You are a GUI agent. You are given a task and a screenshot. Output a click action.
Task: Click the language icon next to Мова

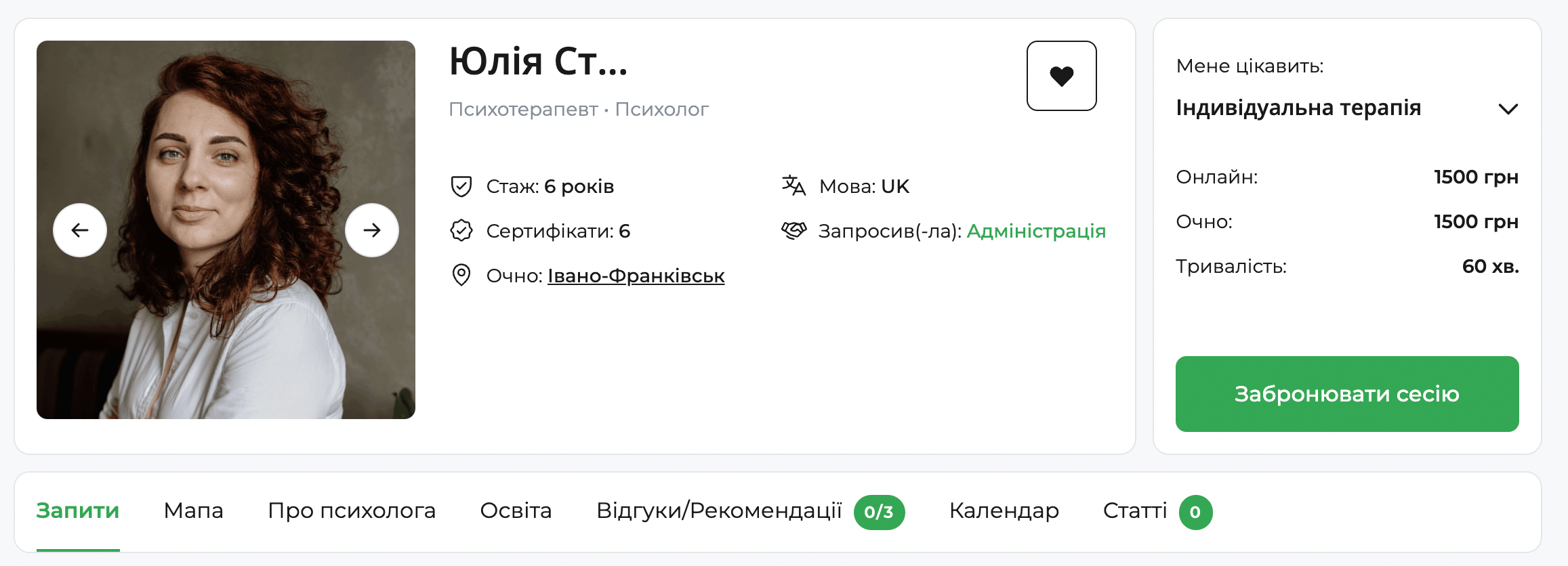coord(793,185)
